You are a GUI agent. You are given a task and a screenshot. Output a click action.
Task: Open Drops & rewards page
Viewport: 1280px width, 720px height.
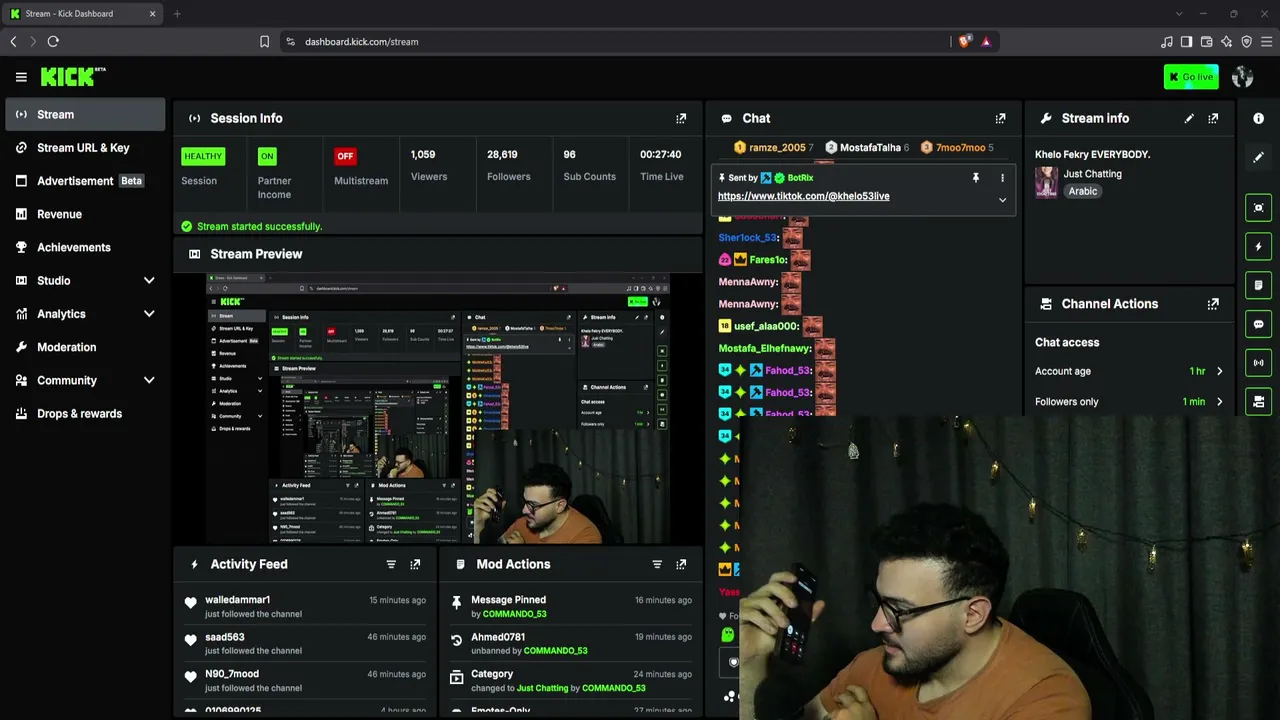[x=85, y=414]
